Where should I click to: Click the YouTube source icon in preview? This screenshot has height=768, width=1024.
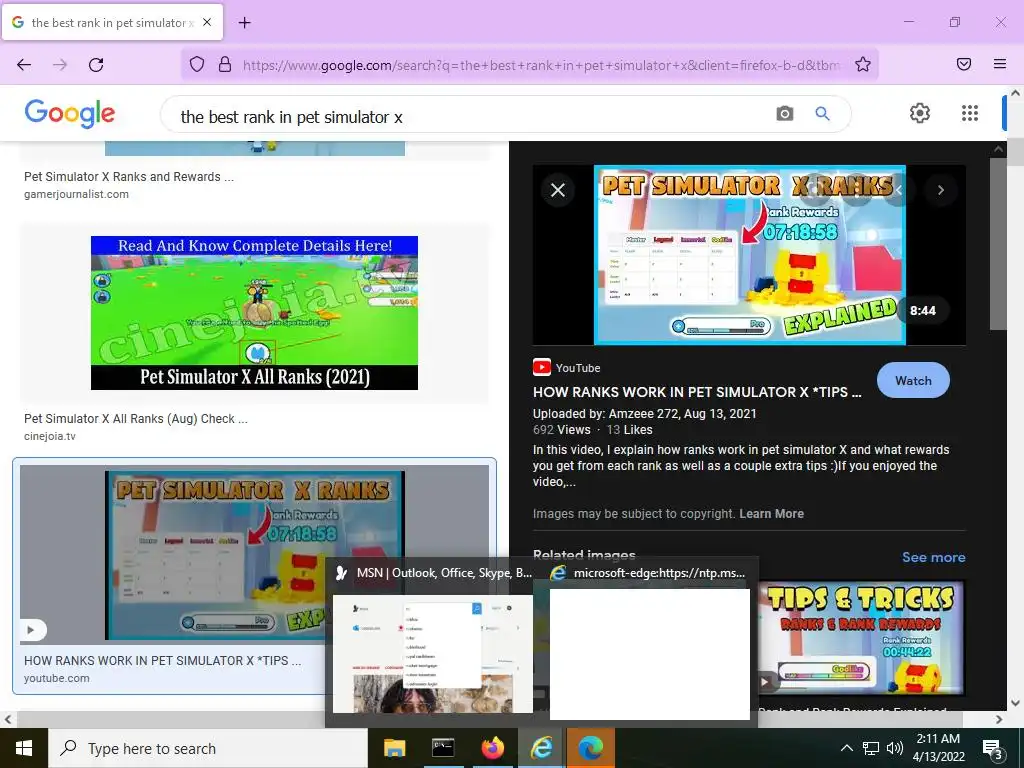coord(541,368)
